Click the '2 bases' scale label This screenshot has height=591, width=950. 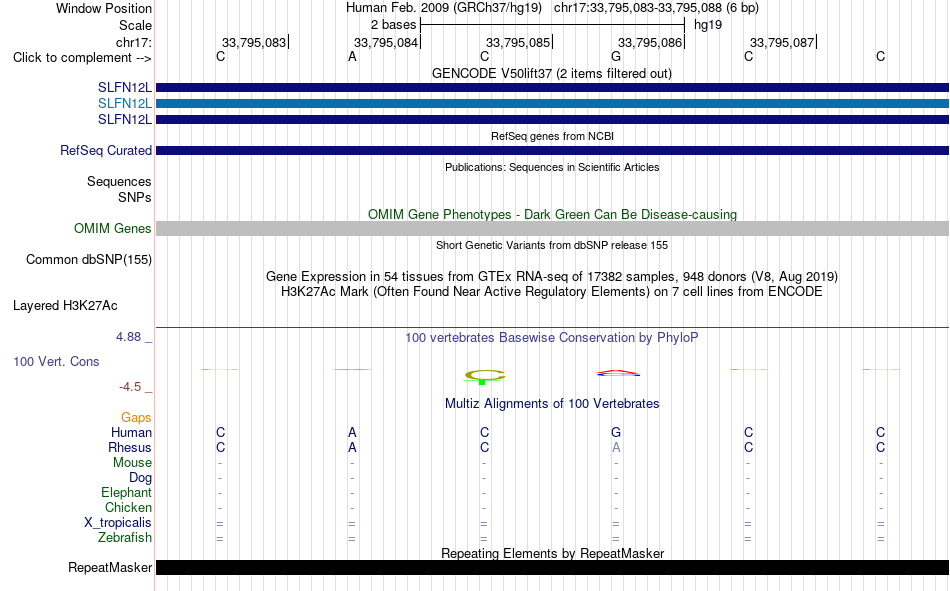coord(394,25)
